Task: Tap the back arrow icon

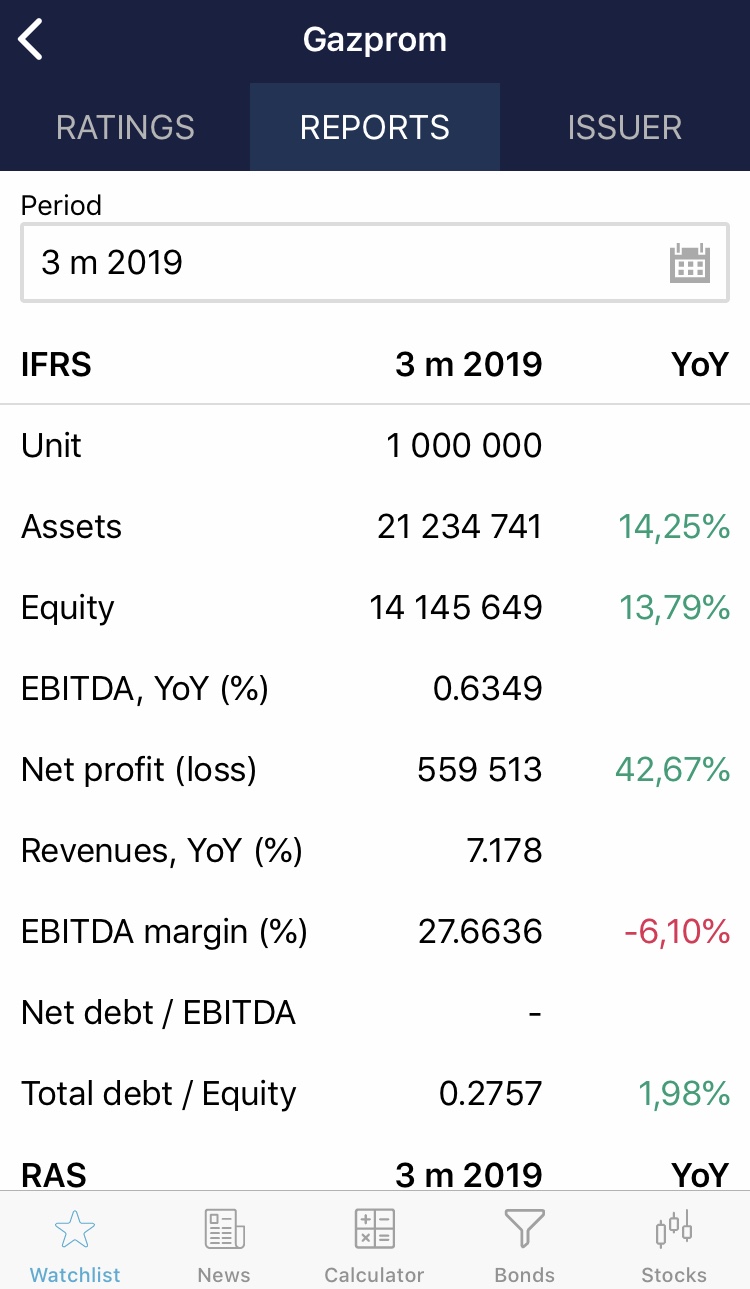Action: (31, 41)
